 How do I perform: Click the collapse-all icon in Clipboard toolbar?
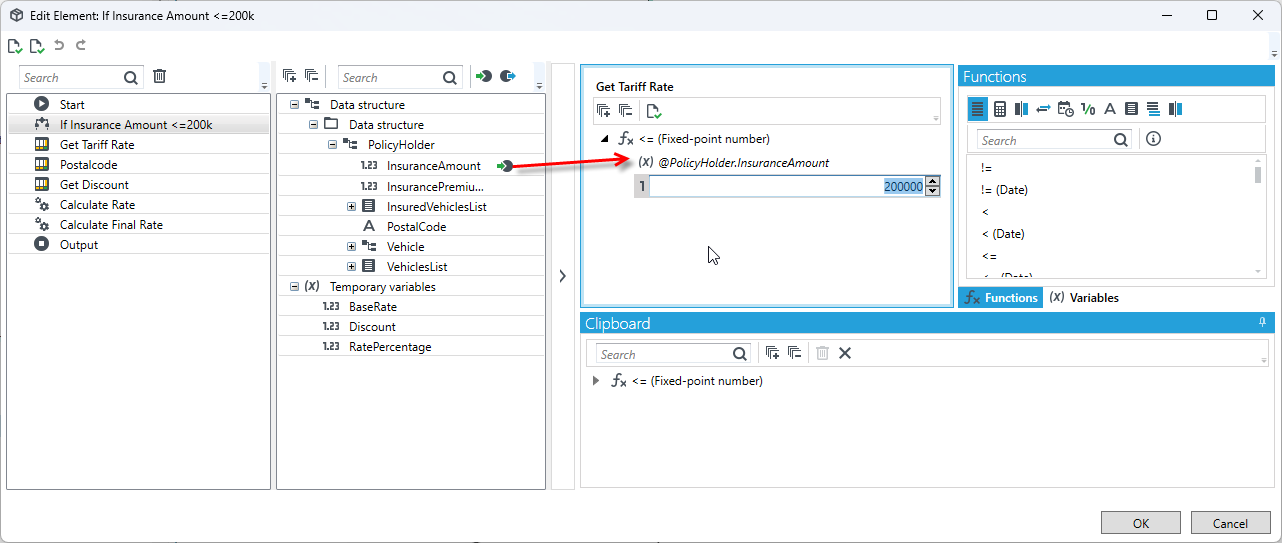794,353
